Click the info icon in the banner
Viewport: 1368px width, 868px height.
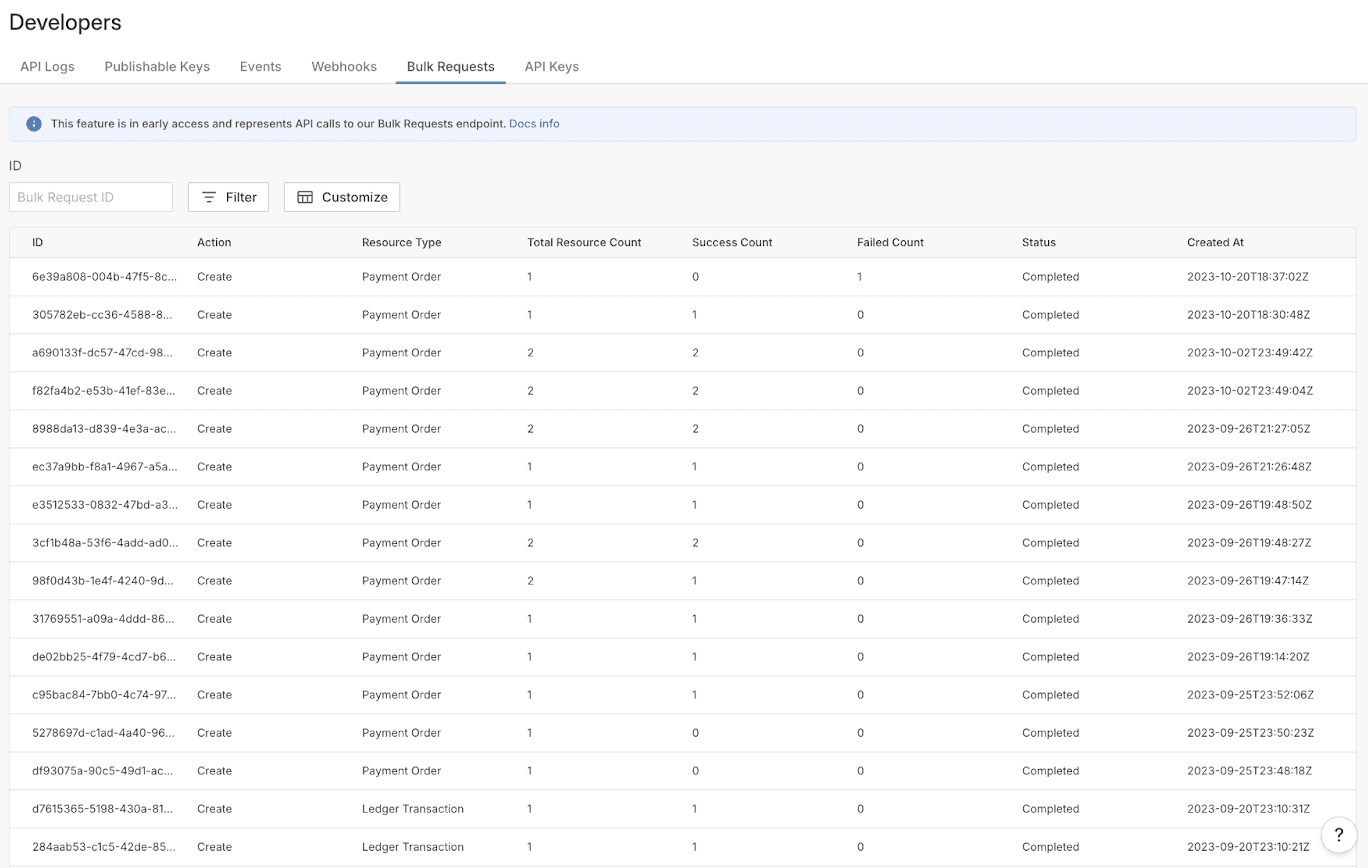tap(33, 123)
